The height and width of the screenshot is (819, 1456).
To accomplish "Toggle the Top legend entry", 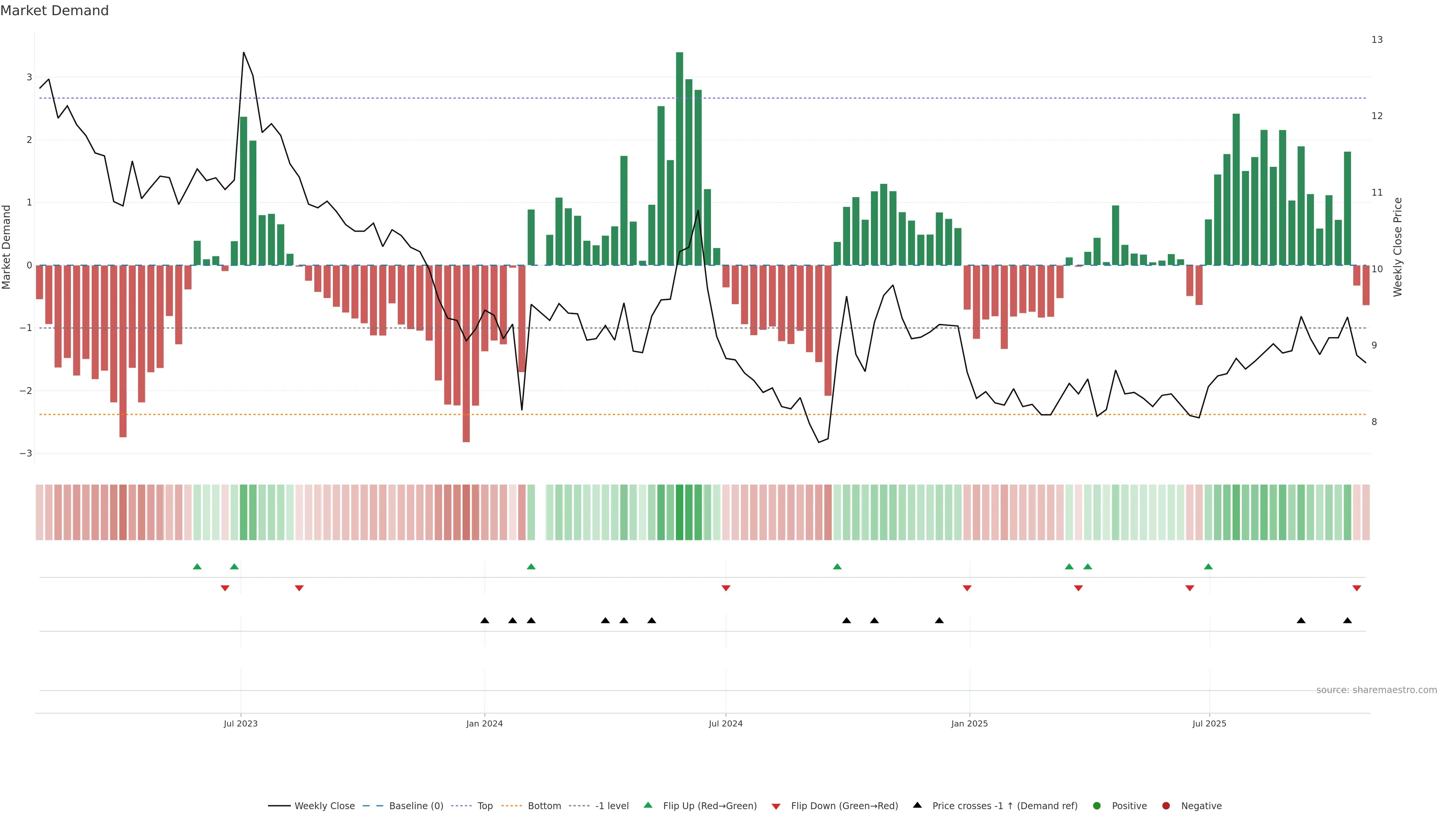I will (x=485, y=806).
